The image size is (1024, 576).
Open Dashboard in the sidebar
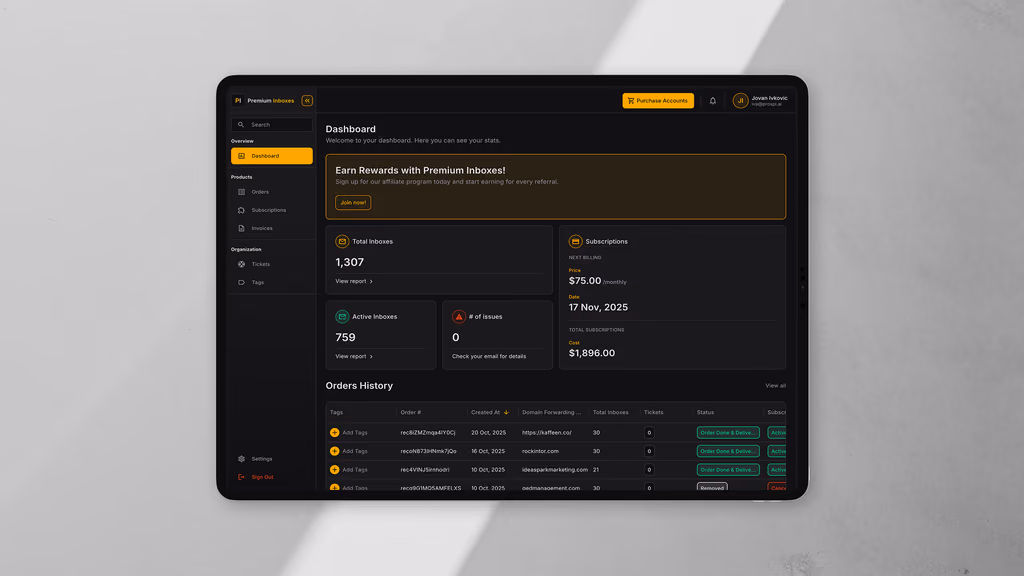pyautogui.click(x=272, y=156)
